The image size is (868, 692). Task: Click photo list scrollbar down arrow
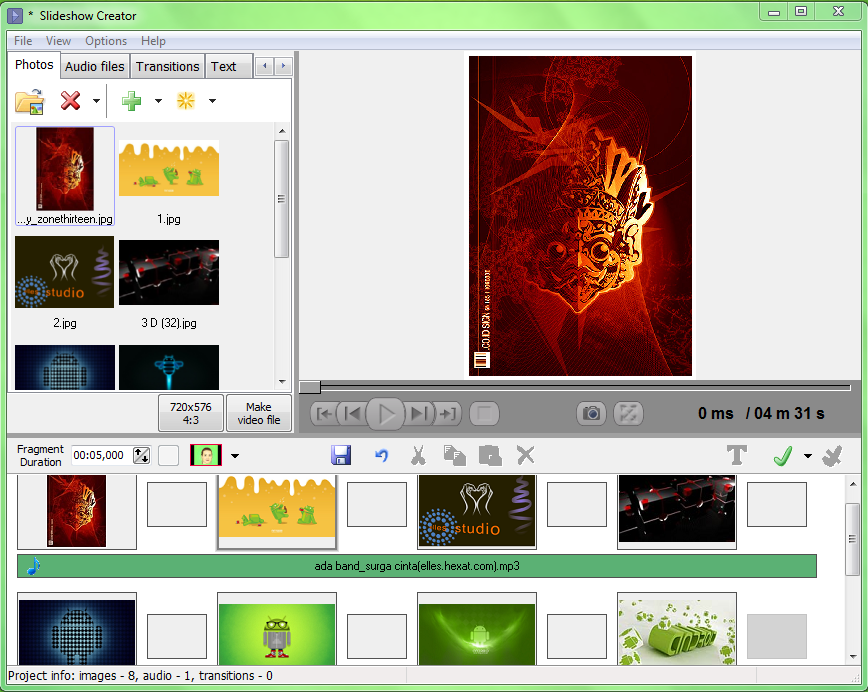pos(282,381)
